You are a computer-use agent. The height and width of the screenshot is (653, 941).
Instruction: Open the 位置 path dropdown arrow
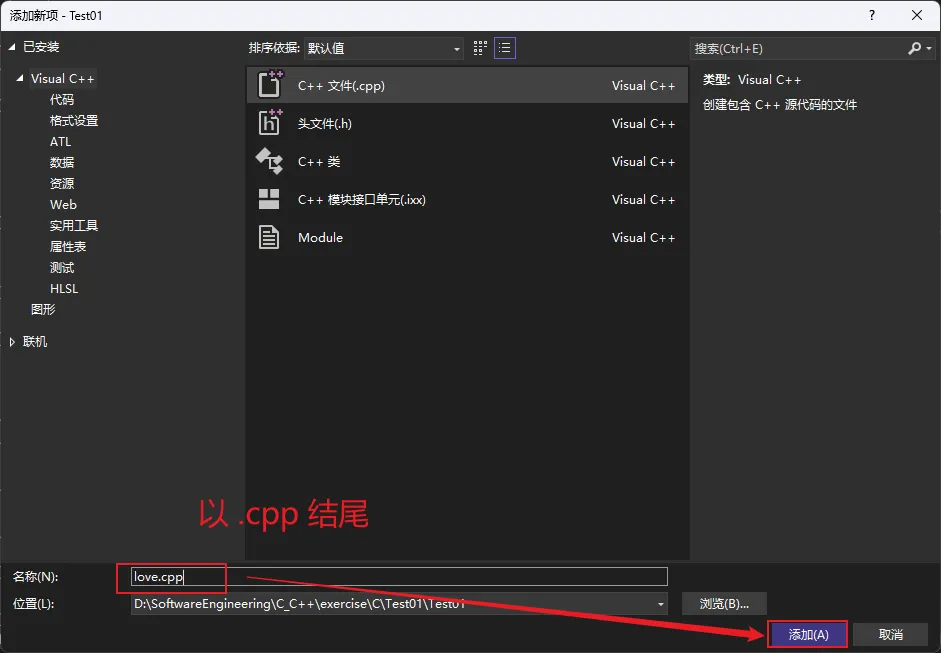point(660,604)
